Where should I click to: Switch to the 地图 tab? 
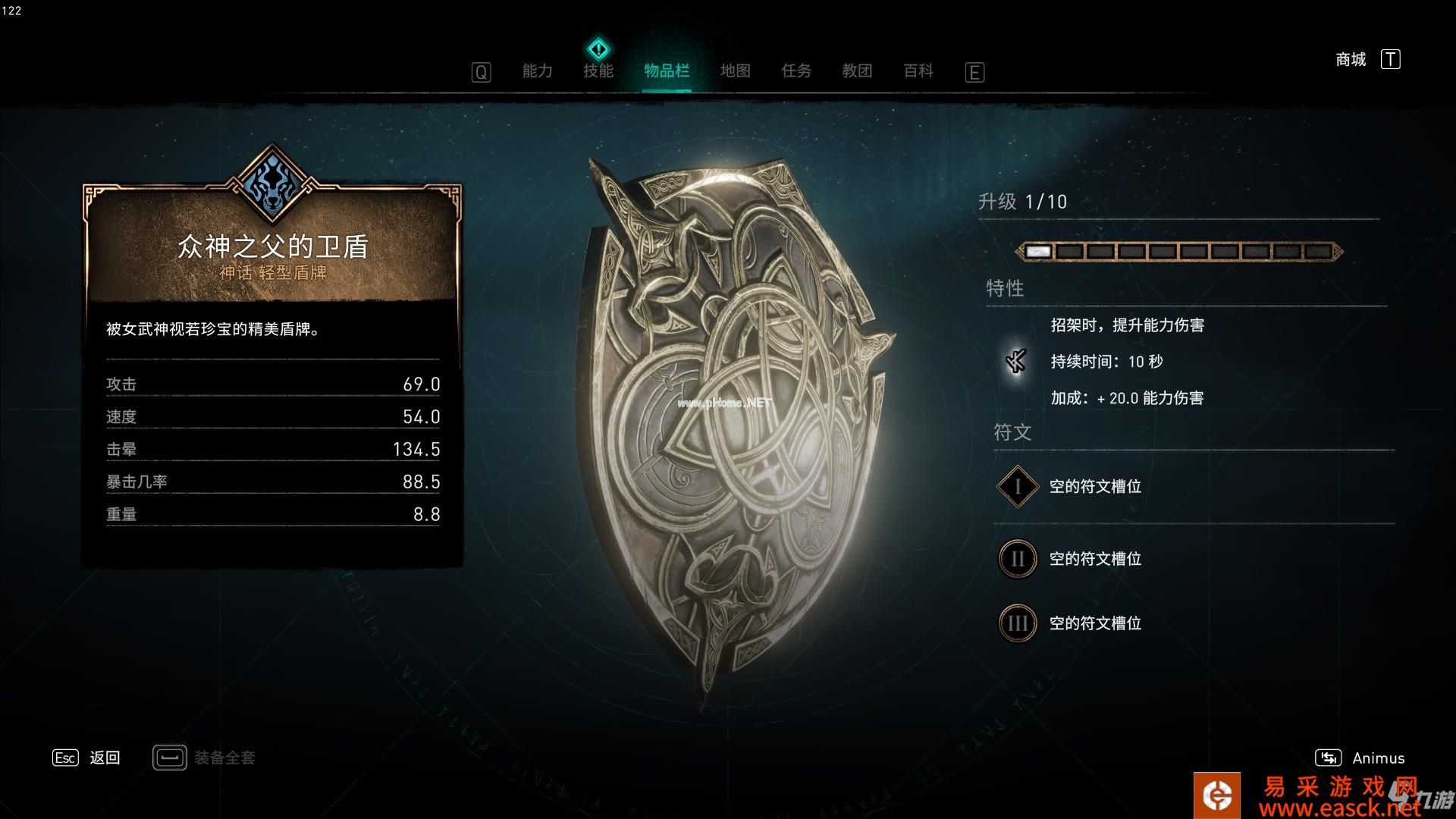coord(735,71)
